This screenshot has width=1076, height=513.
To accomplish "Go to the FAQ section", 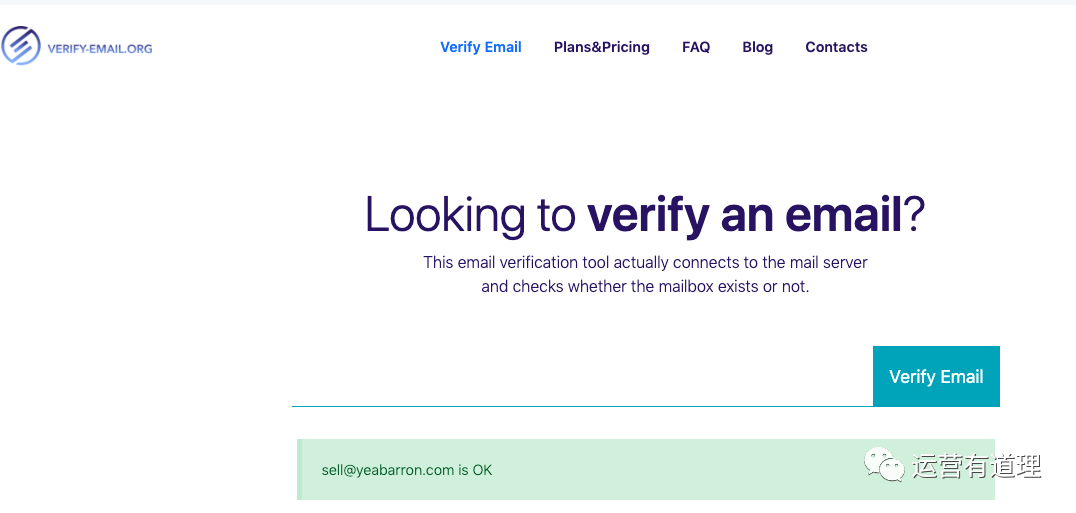I will click(x=696, y=47).
